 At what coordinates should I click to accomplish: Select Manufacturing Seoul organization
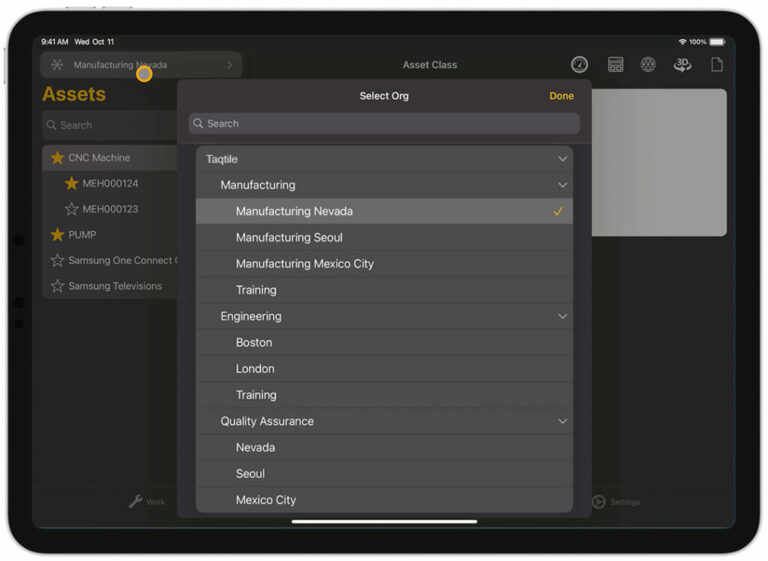pyautogui.click(x=289, y=238)
